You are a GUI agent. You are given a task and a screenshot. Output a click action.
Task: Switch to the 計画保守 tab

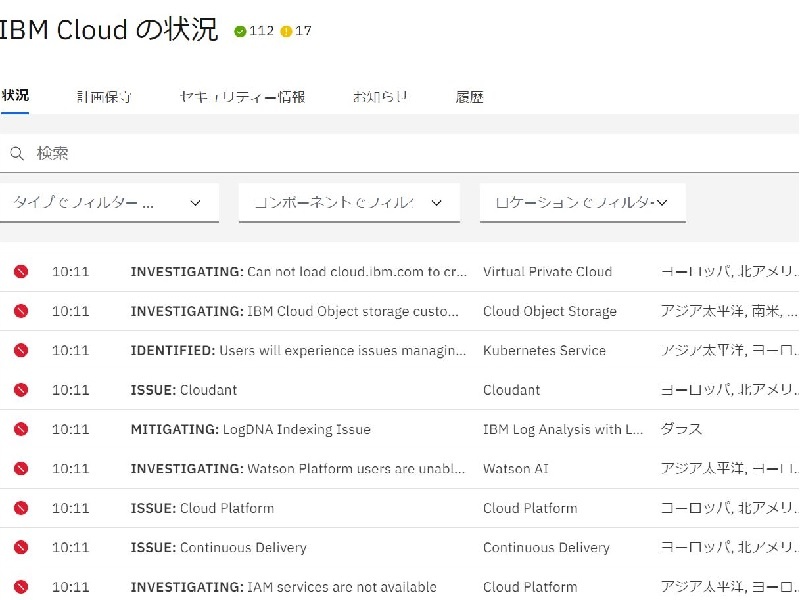point(105,97)
